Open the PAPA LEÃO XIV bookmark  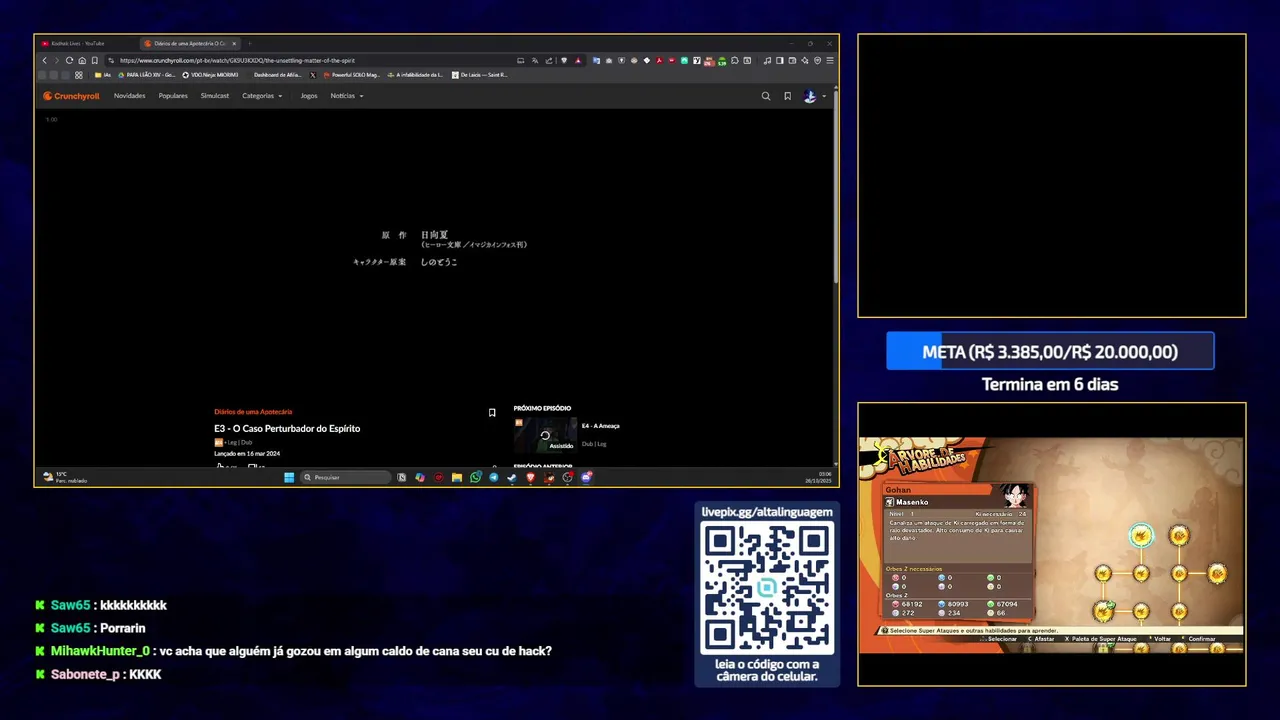pos(146,75)
